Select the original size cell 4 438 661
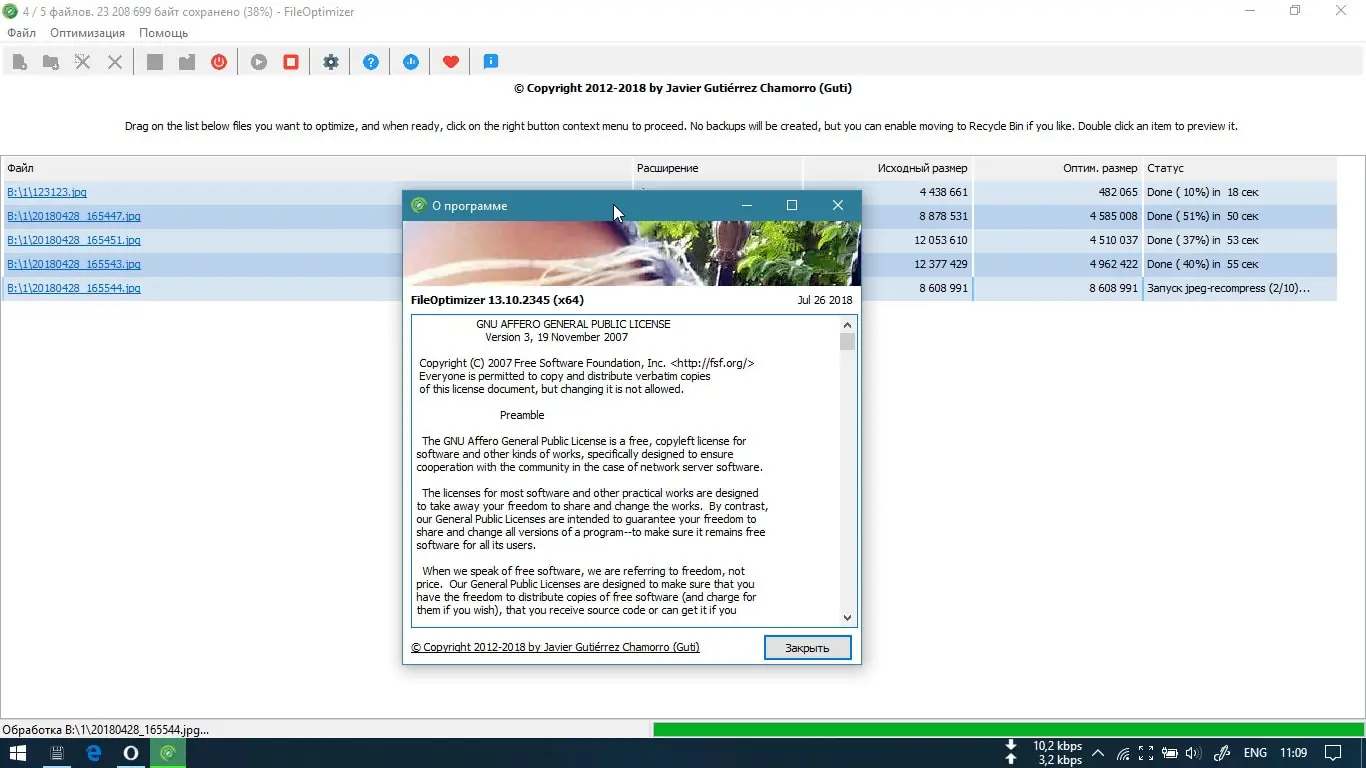 [944, 192]
